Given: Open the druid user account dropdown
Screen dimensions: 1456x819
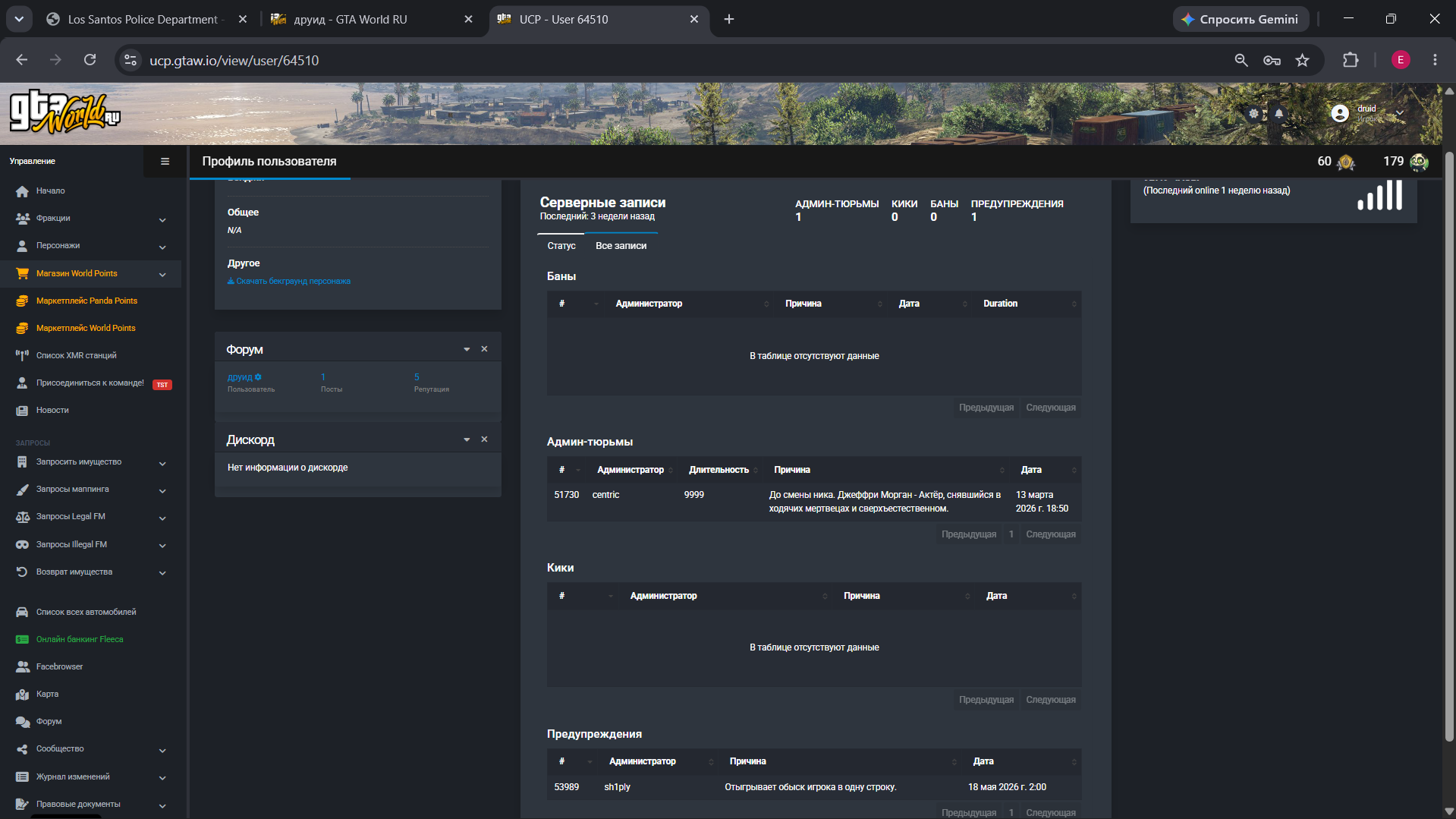Looking at the screenshot, I should 1368,114.
